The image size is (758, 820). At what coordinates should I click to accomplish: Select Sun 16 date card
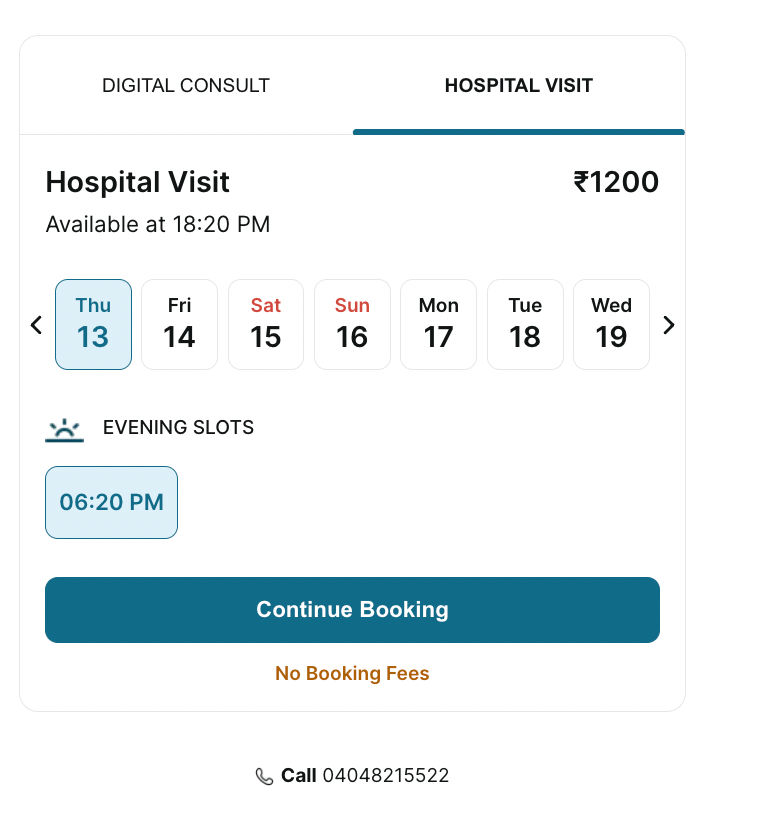[352, 324]
